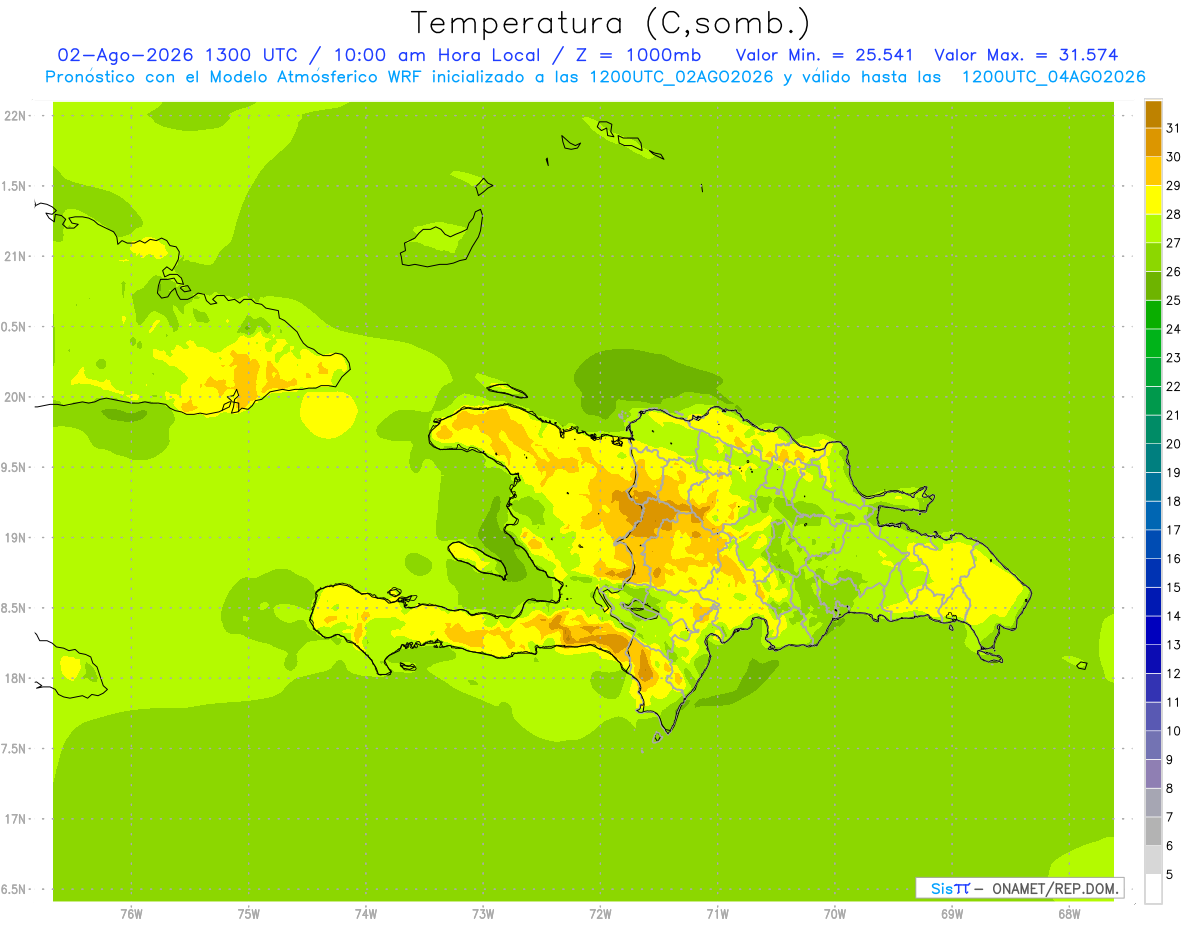The height and width of the screenshot is (927, 1200).
Task: Click the '1.5N' latitude axis label
Action: [15, 186]
